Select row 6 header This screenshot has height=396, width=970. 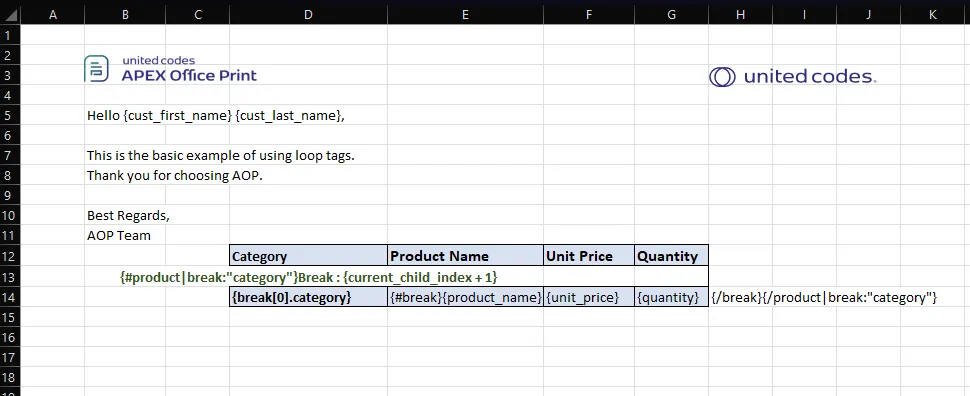[x=10, y=136]
